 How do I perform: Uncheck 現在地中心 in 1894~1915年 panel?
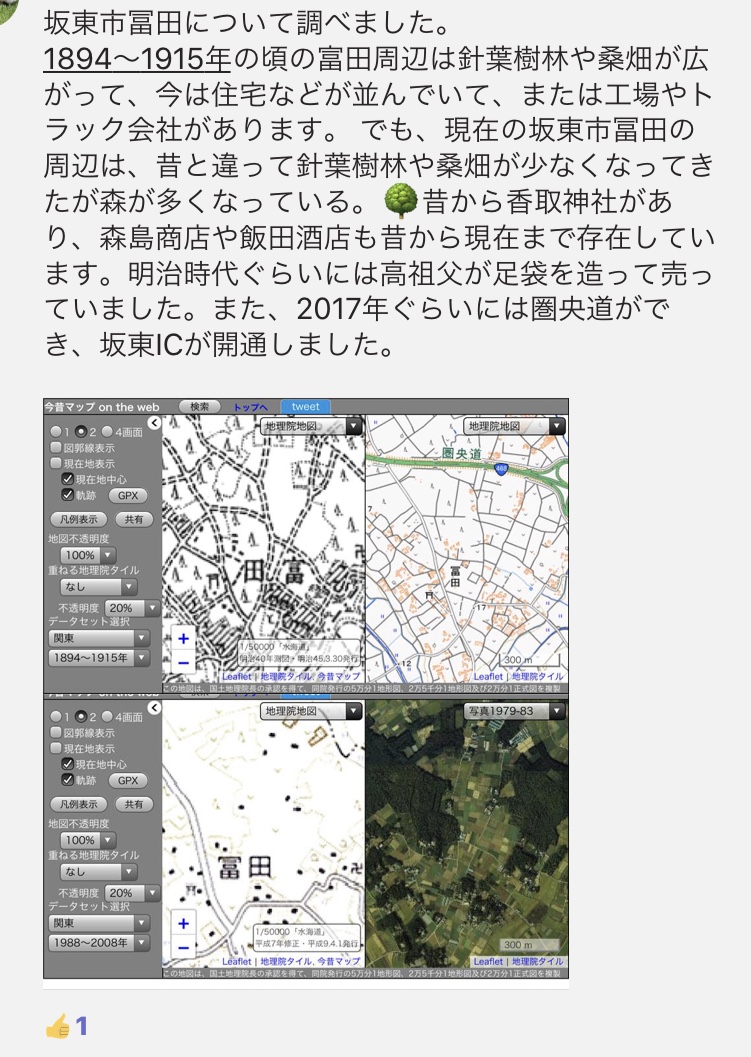click(x=67, y=479)
